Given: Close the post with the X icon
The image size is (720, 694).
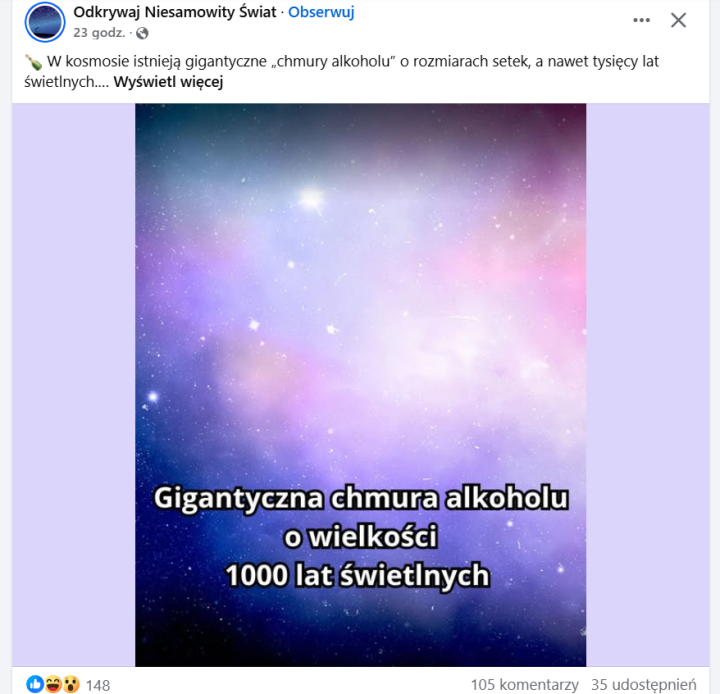Looking at the screenshot, I should tap(678, 20).
